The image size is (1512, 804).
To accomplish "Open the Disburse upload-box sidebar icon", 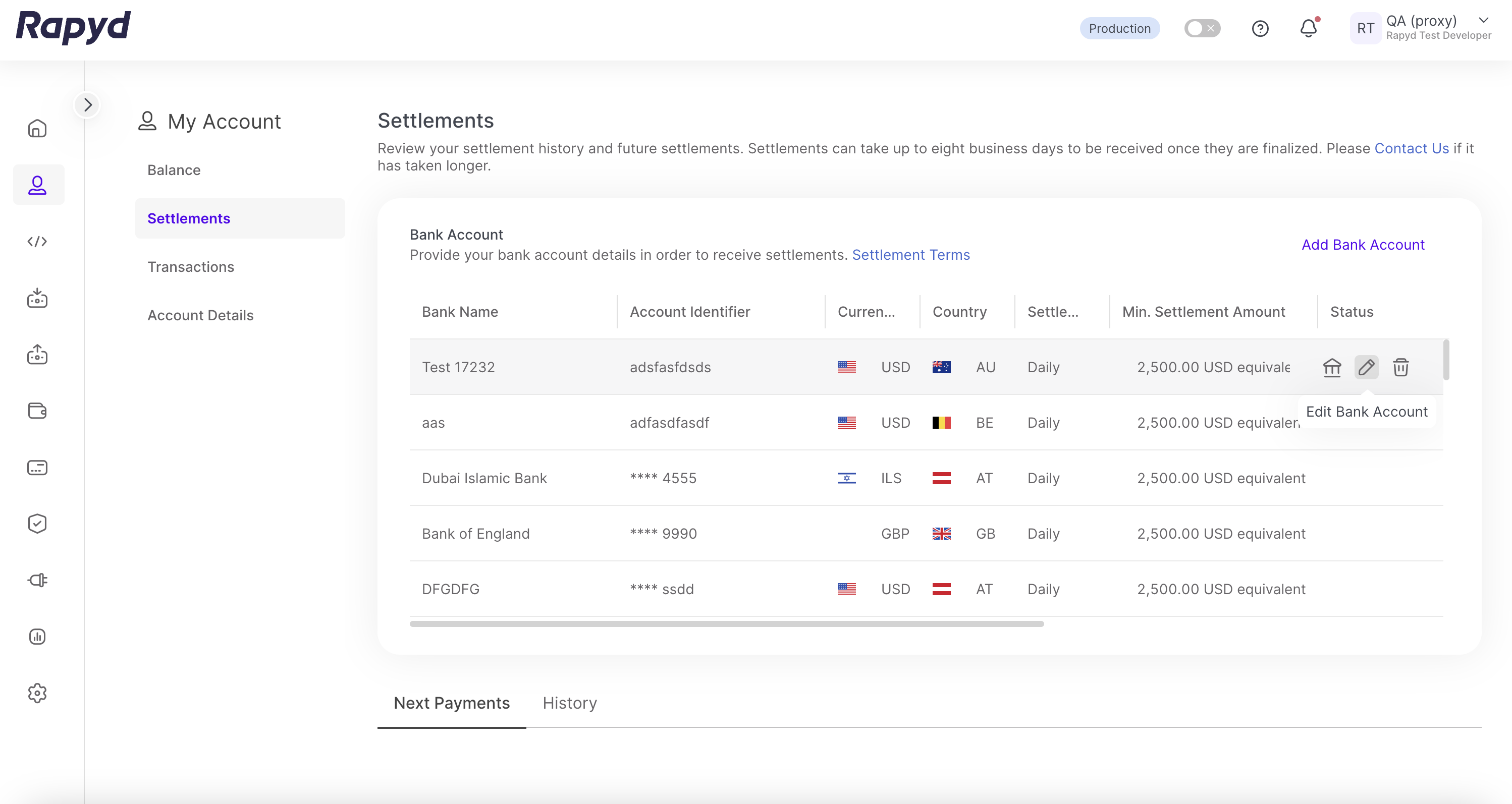I will coord(37,354).
